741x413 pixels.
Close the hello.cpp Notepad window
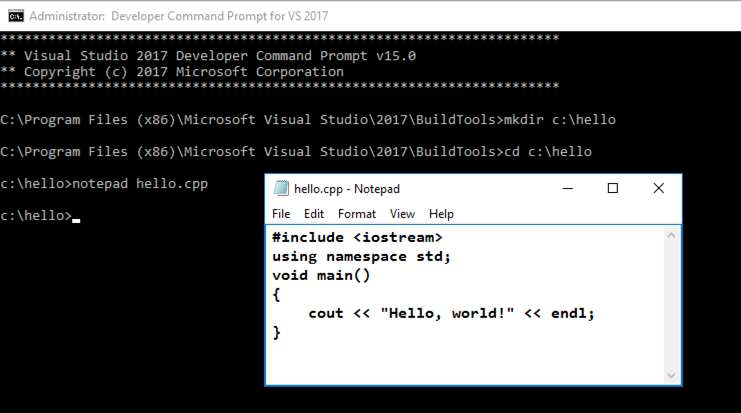(x=658, y=189)
